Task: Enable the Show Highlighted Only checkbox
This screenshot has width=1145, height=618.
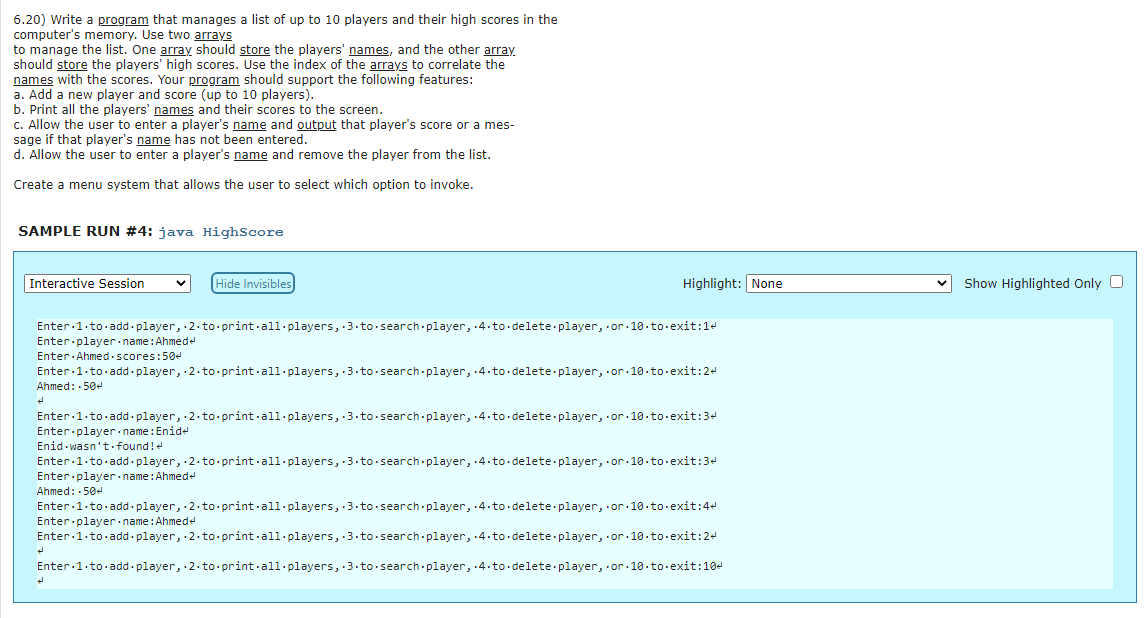Action: point(1116,281)
